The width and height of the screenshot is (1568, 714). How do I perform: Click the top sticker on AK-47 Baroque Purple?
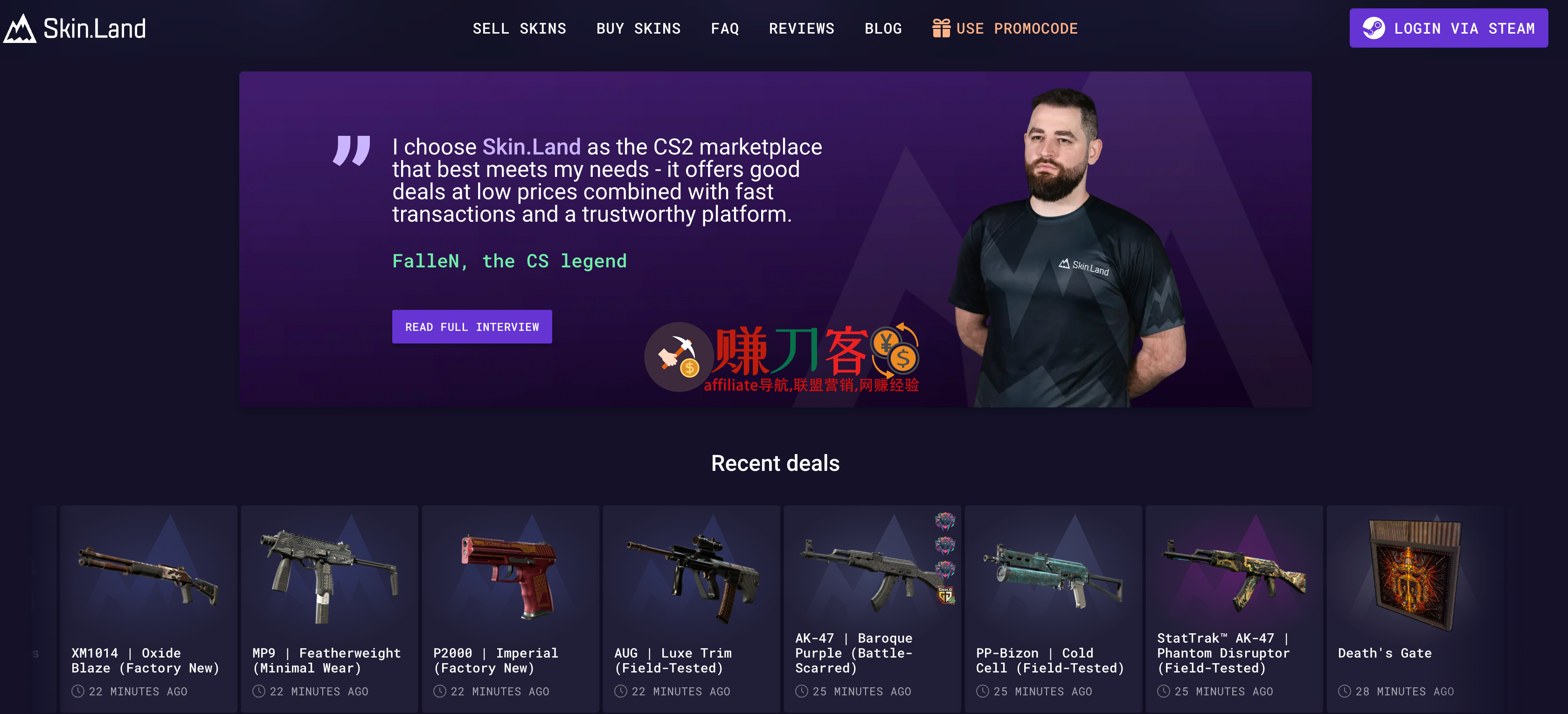point(945,521)
